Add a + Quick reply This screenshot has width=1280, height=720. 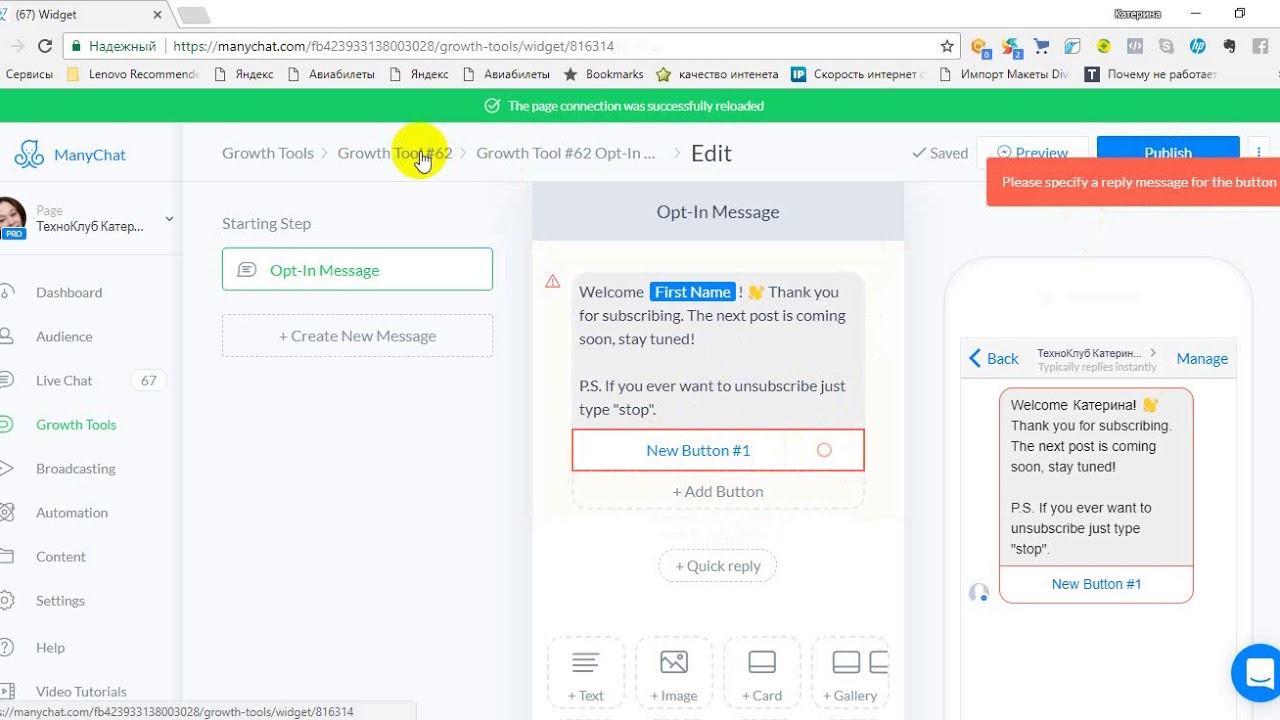pos(717,566)
